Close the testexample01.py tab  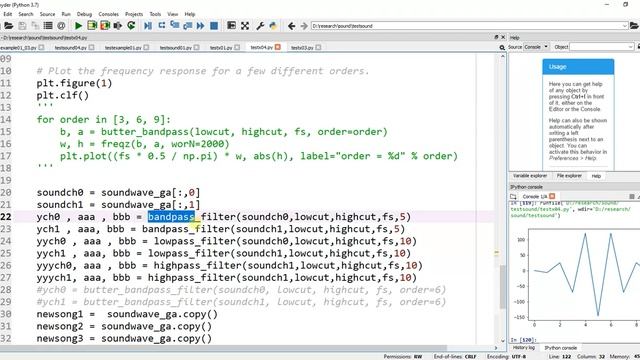[146, 47]
